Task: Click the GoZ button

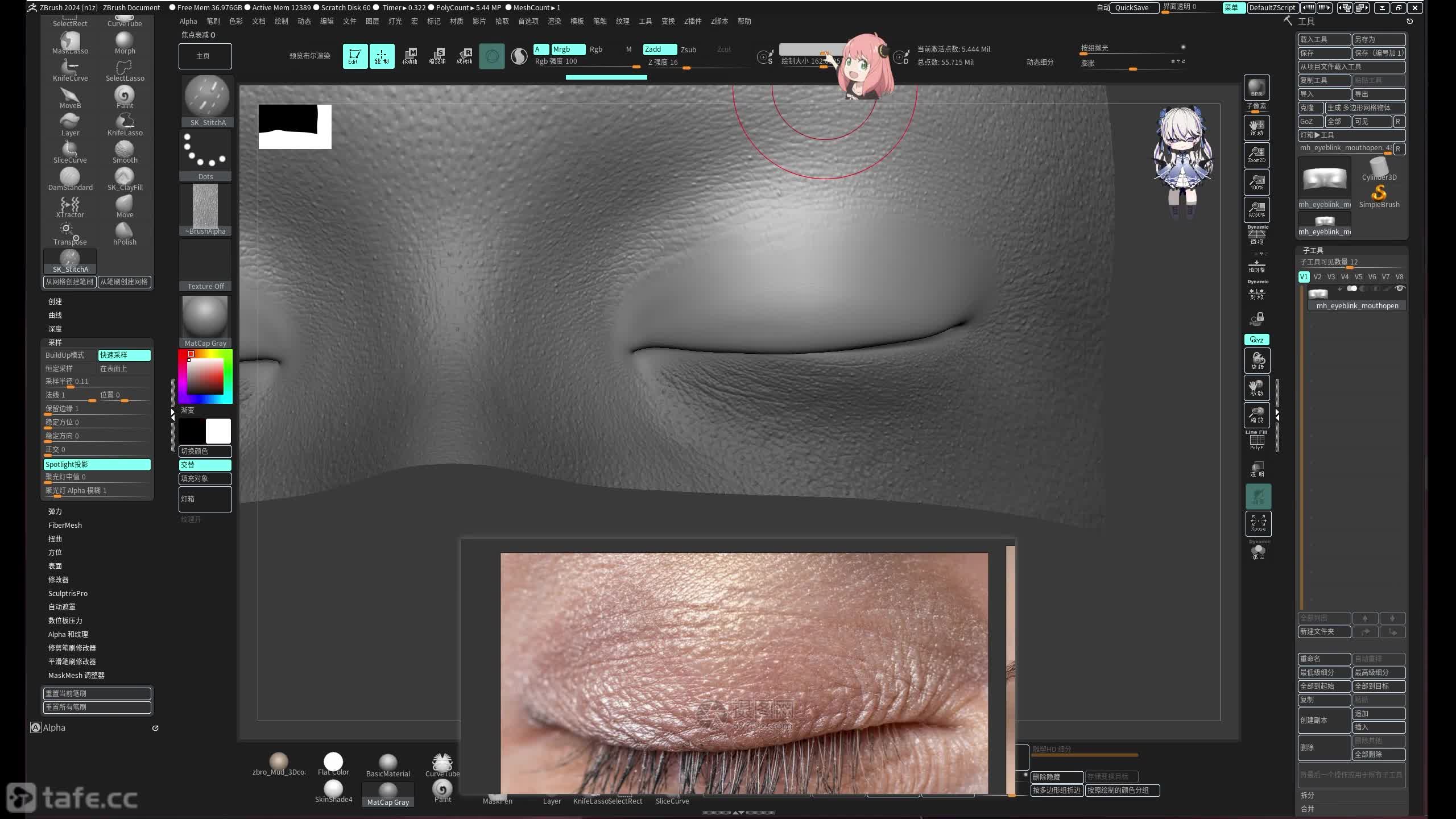Action: click(1310, 121)
